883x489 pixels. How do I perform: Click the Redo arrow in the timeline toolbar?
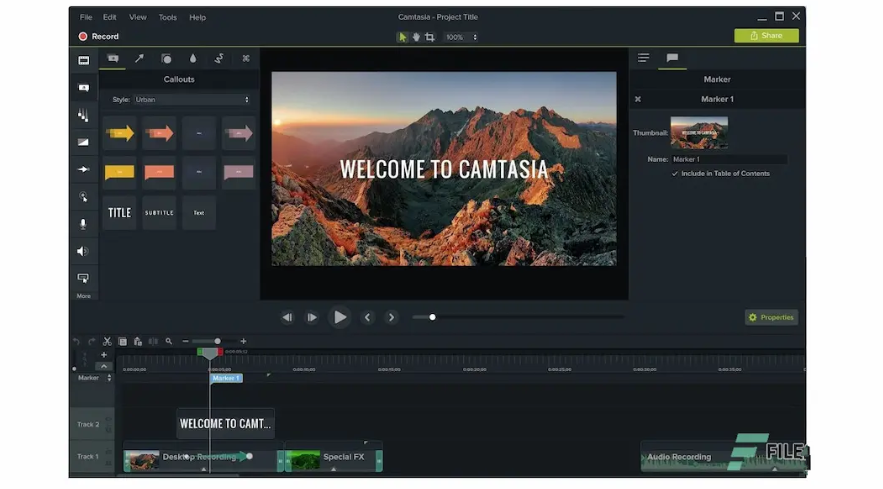(x=91, y=341)
